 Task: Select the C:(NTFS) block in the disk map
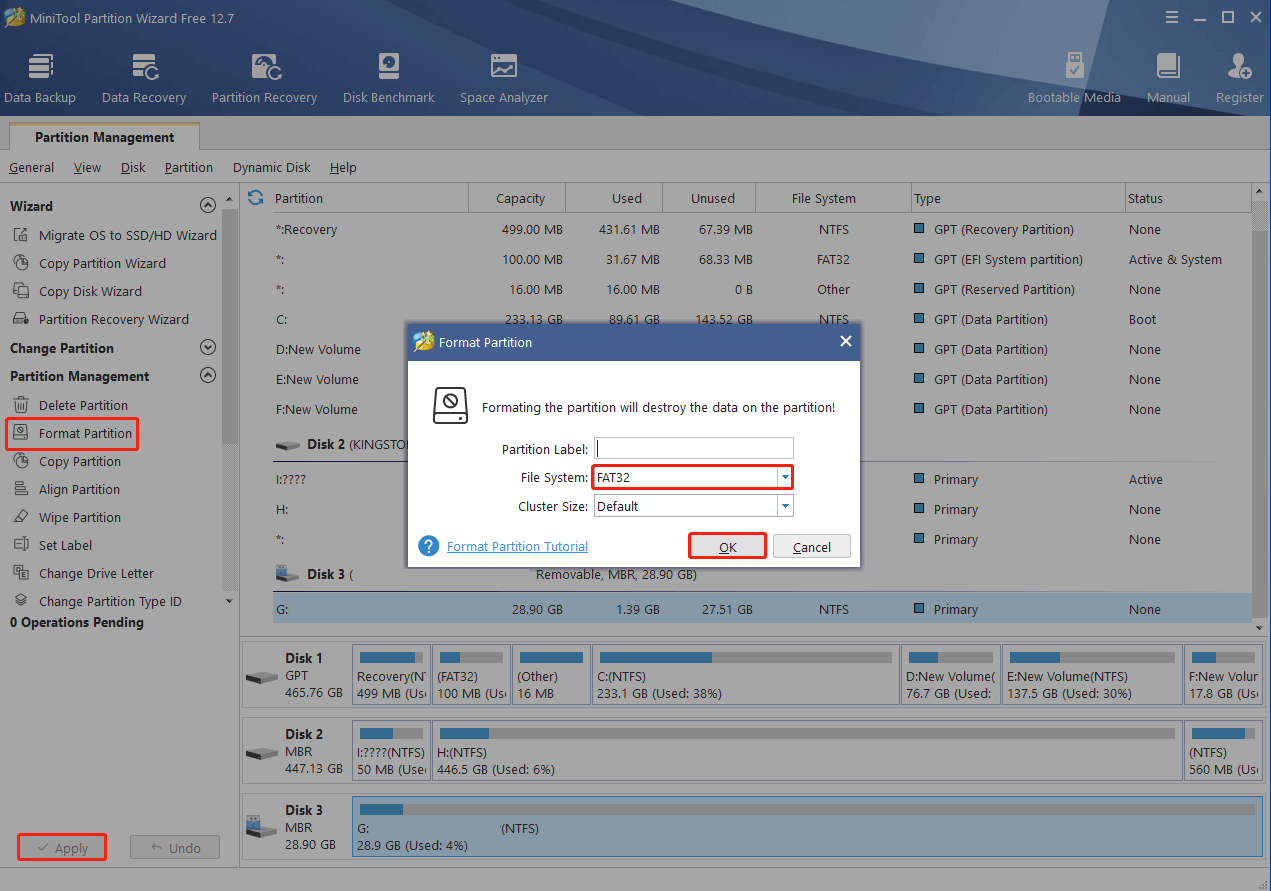[x=746, y=674]
